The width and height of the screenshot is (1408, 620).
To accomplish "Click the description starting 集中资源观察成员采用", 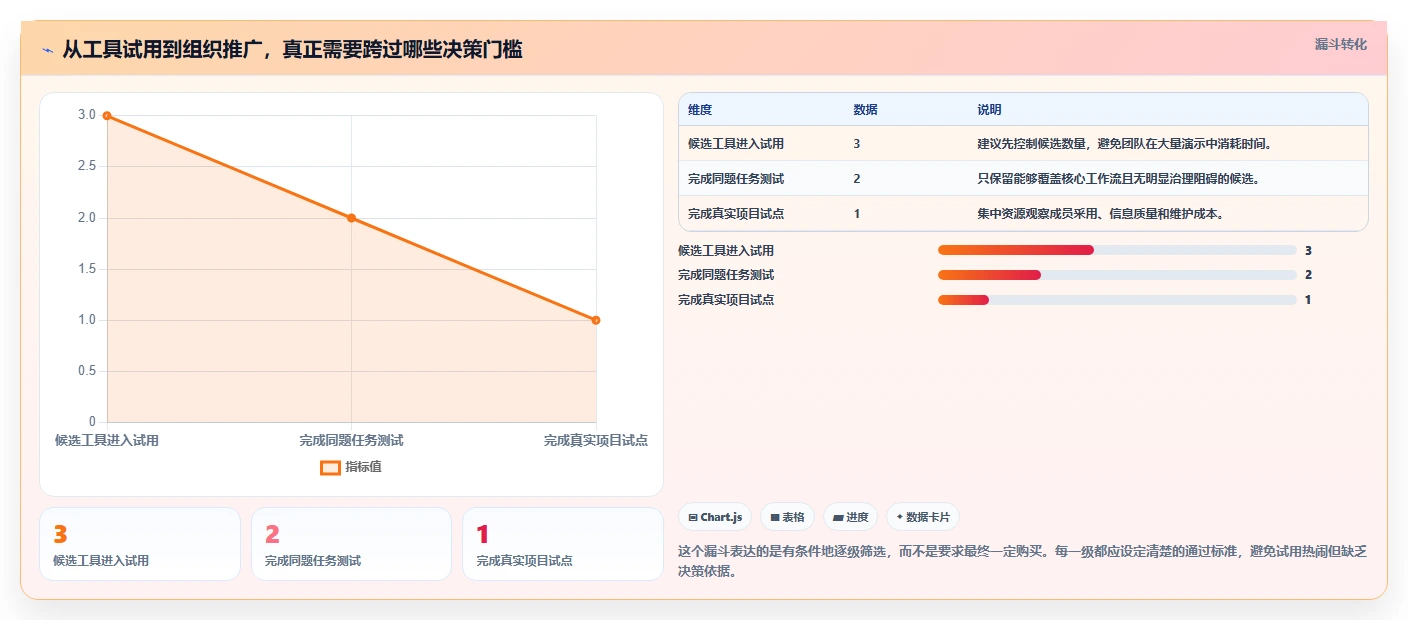I will [x=1100, y=214].
